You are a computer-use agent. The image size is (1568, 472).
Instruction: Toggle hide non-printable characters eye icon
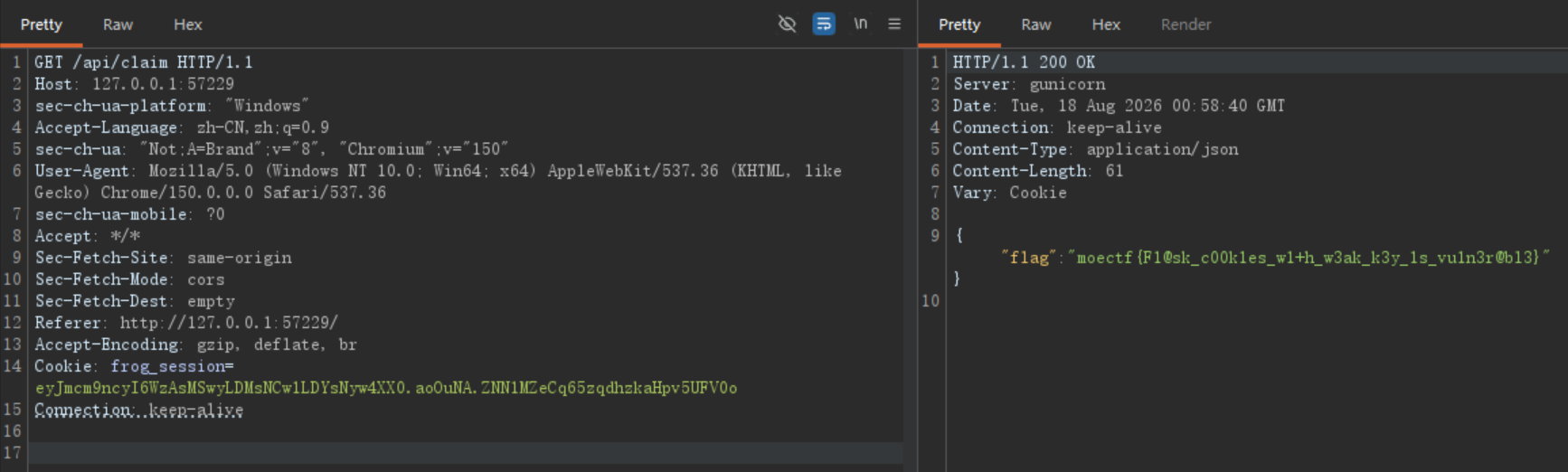tap(787, 24)
